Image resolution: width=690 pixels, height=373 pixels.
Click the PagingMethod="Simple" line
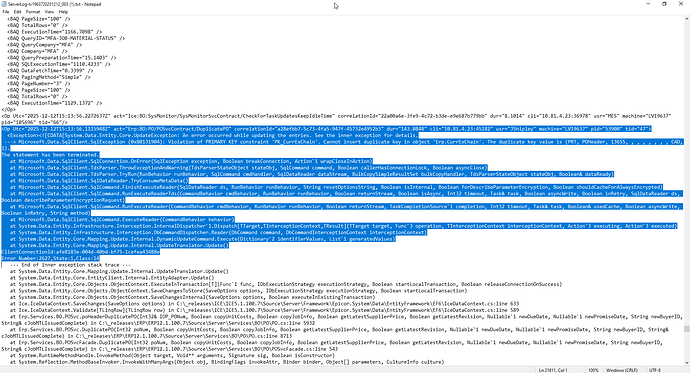point(49,77)
